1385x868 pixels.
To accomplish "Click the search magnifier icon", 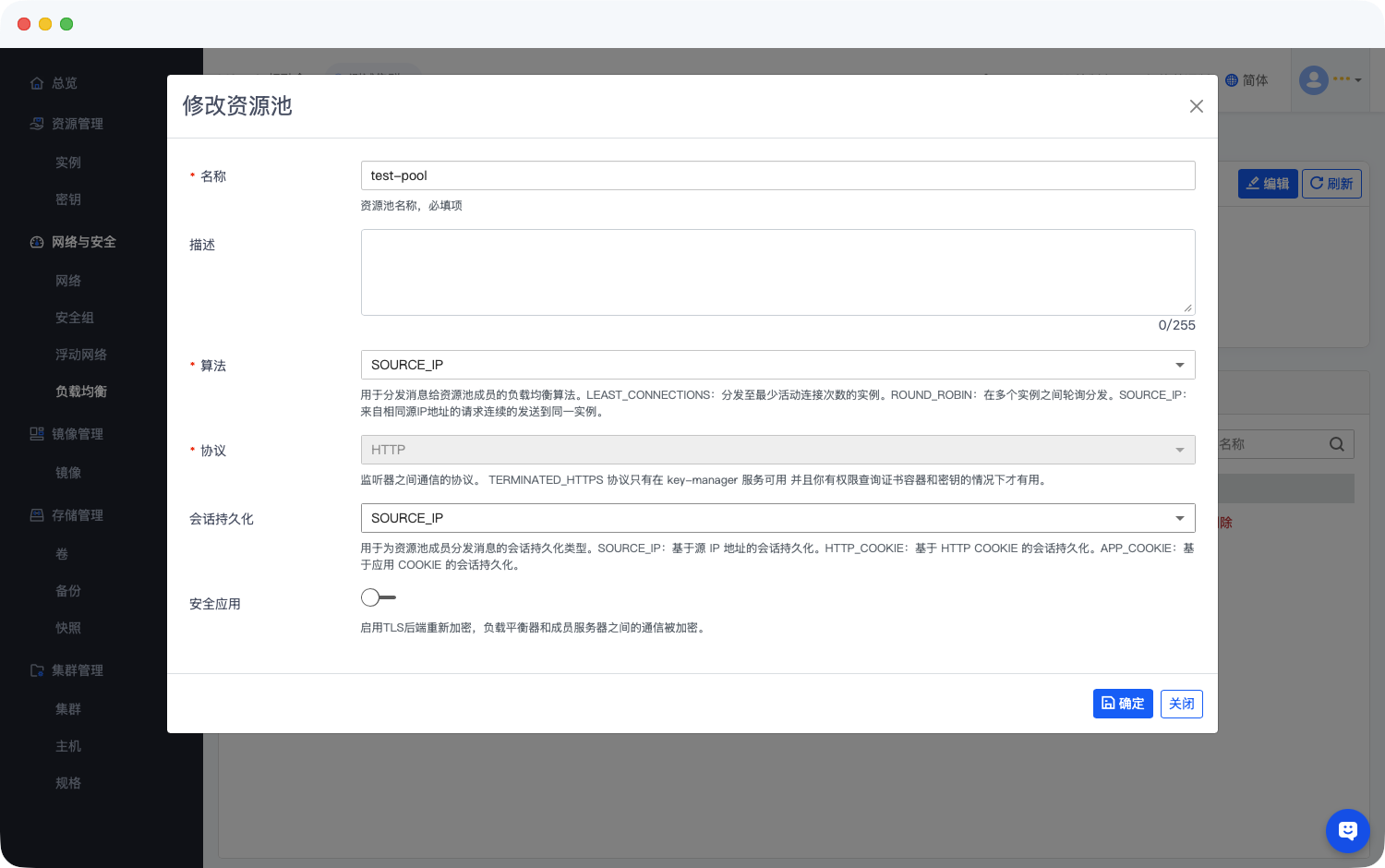I will click(1336, 444).
